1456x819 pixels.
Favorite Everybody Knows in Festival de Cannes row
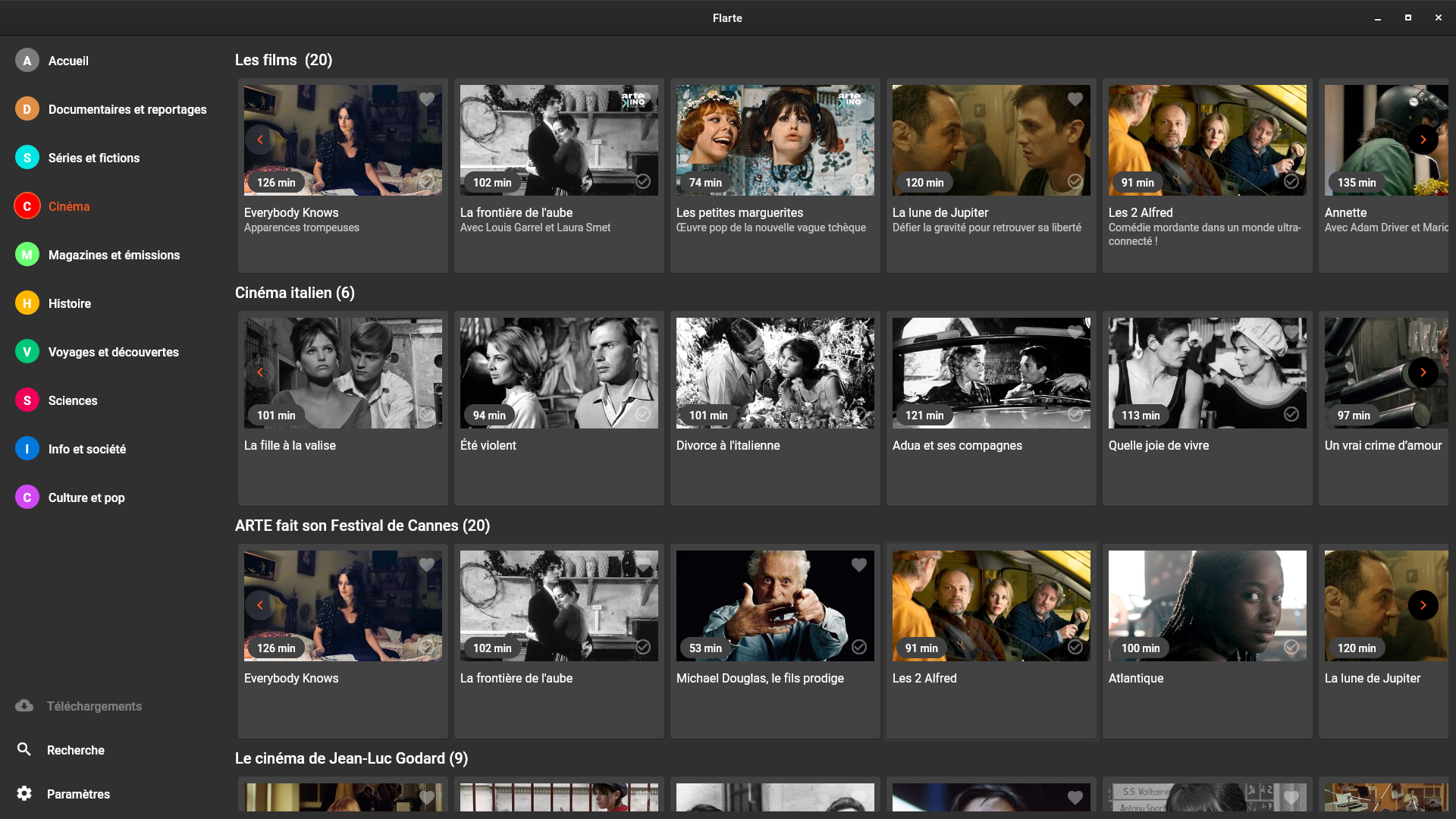click(x=427, y=565)
